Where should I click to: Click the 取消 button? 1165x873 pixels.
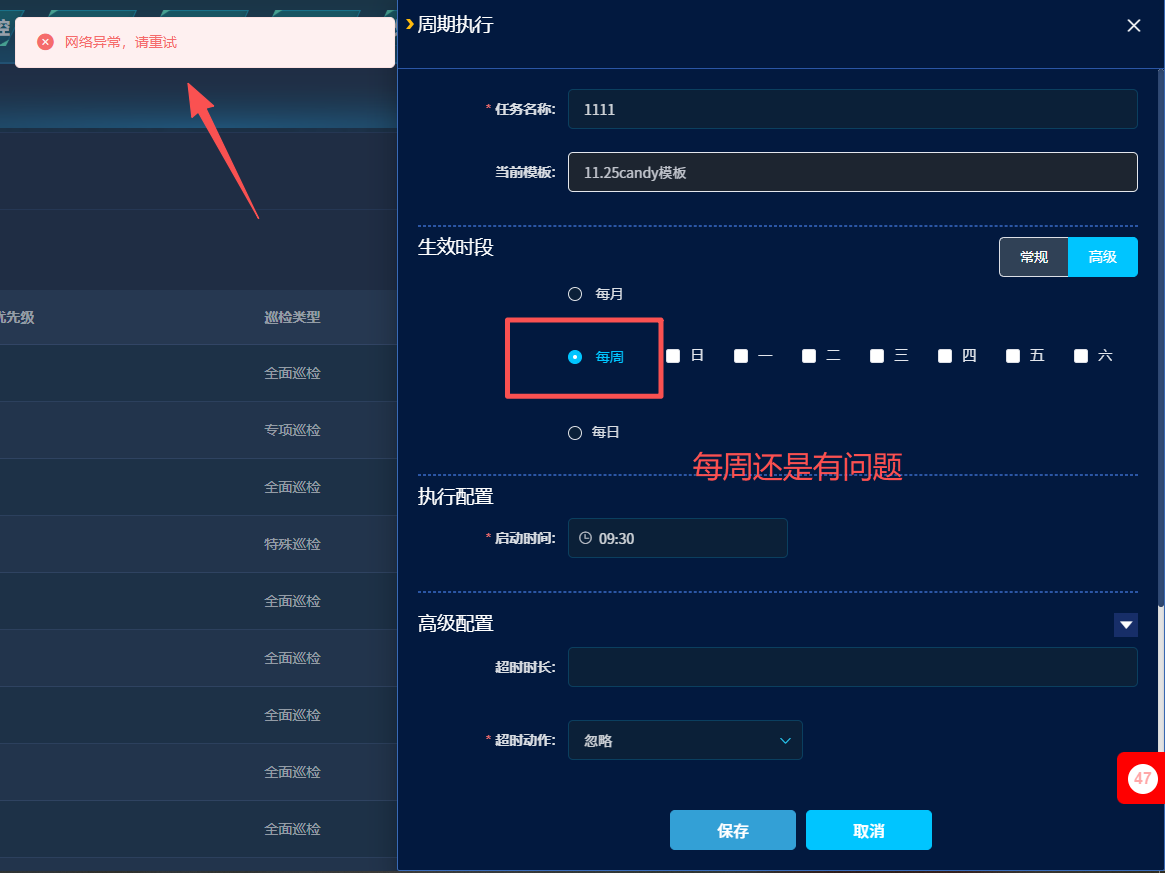pos(868,830)
